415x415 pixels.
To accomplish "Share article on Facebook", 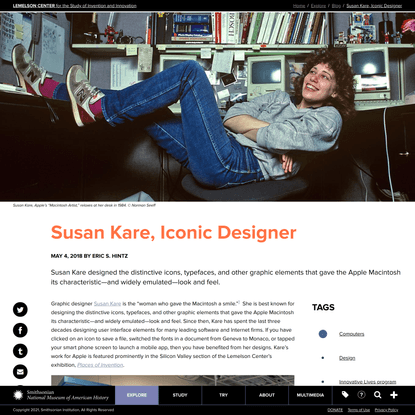I will [20, 330].
